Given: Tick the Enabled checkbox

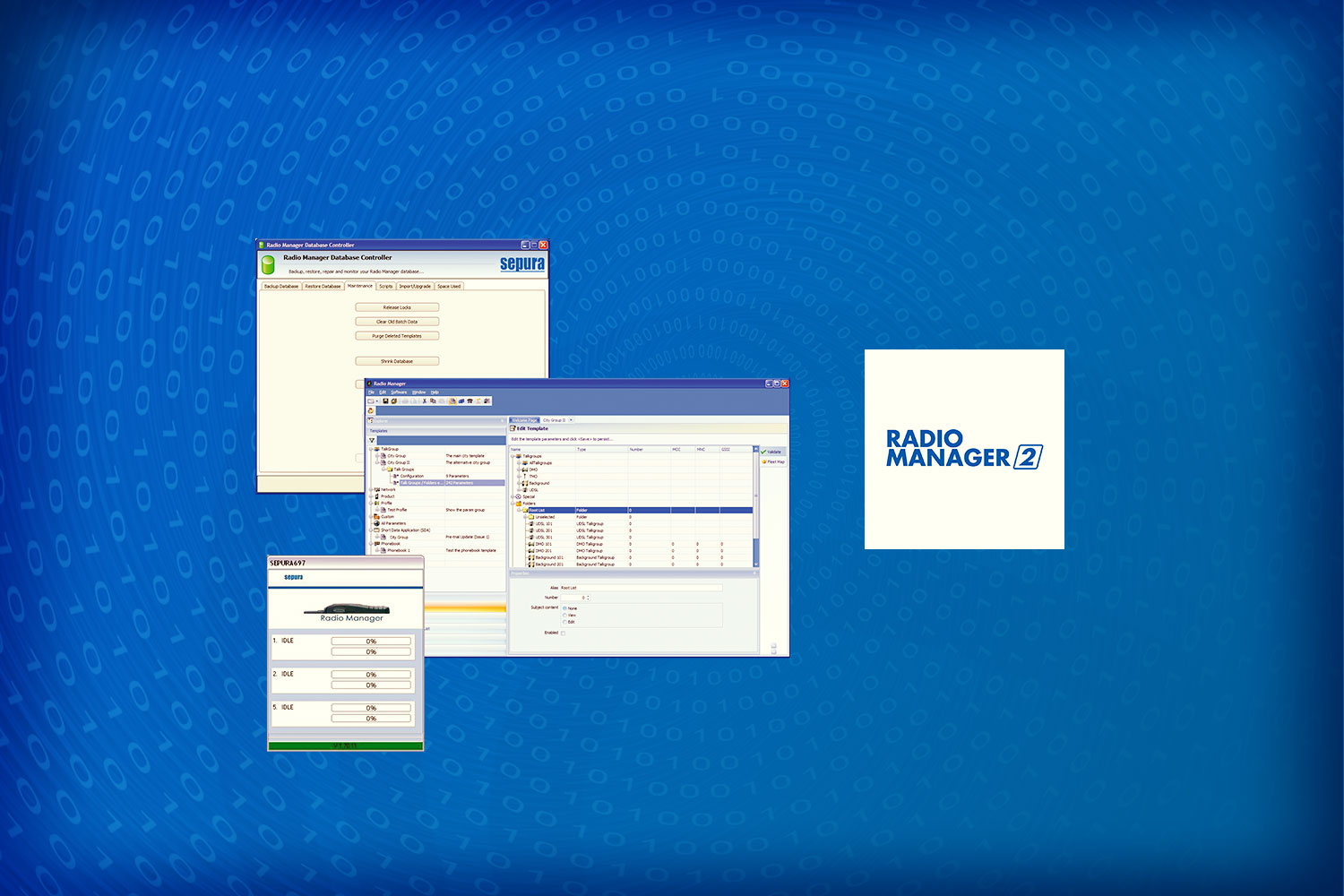Looking at the screenshot, I should coord(563,633).
